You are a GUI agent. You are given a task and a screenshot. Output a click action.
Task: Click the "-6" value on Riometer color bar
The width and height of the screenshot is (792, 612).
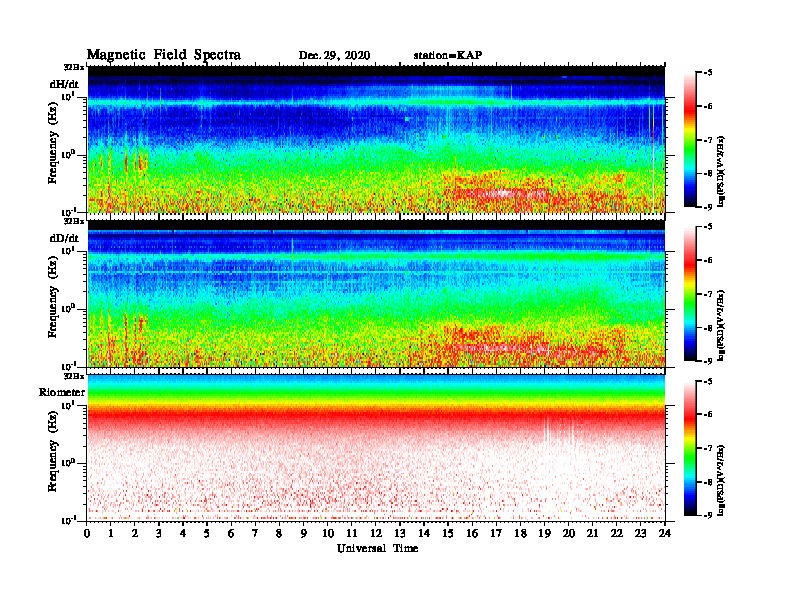coord(708,415)
